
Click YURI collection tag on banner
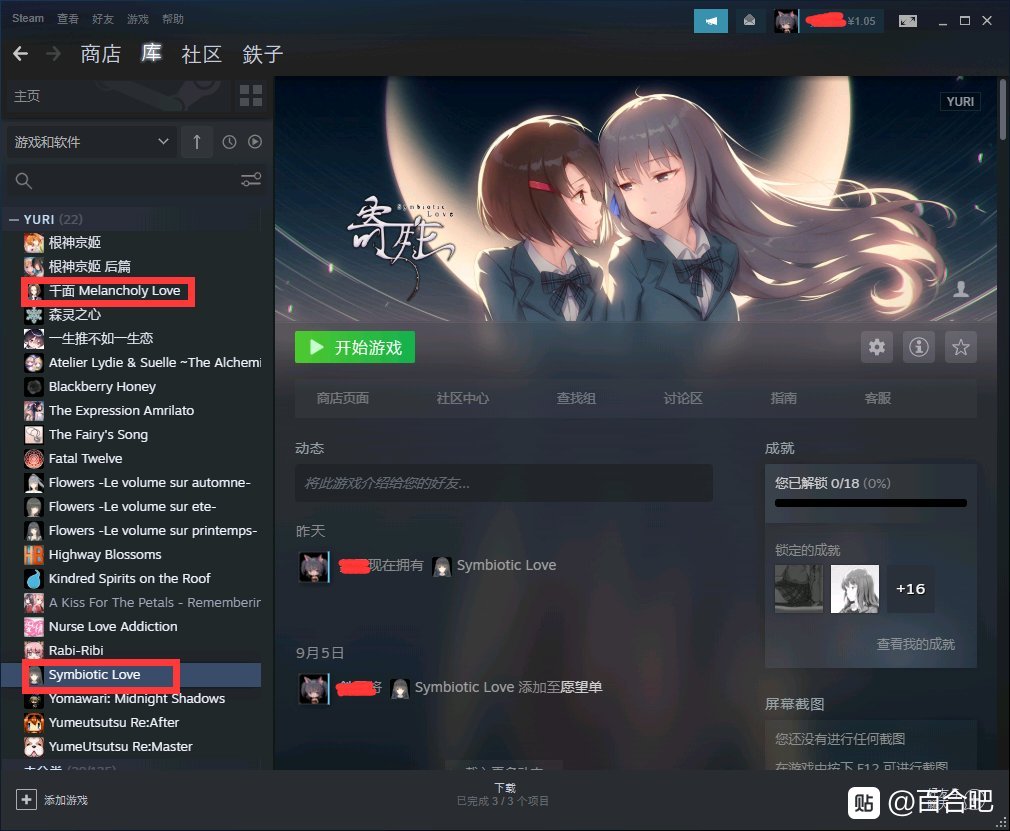click(960, 101)
